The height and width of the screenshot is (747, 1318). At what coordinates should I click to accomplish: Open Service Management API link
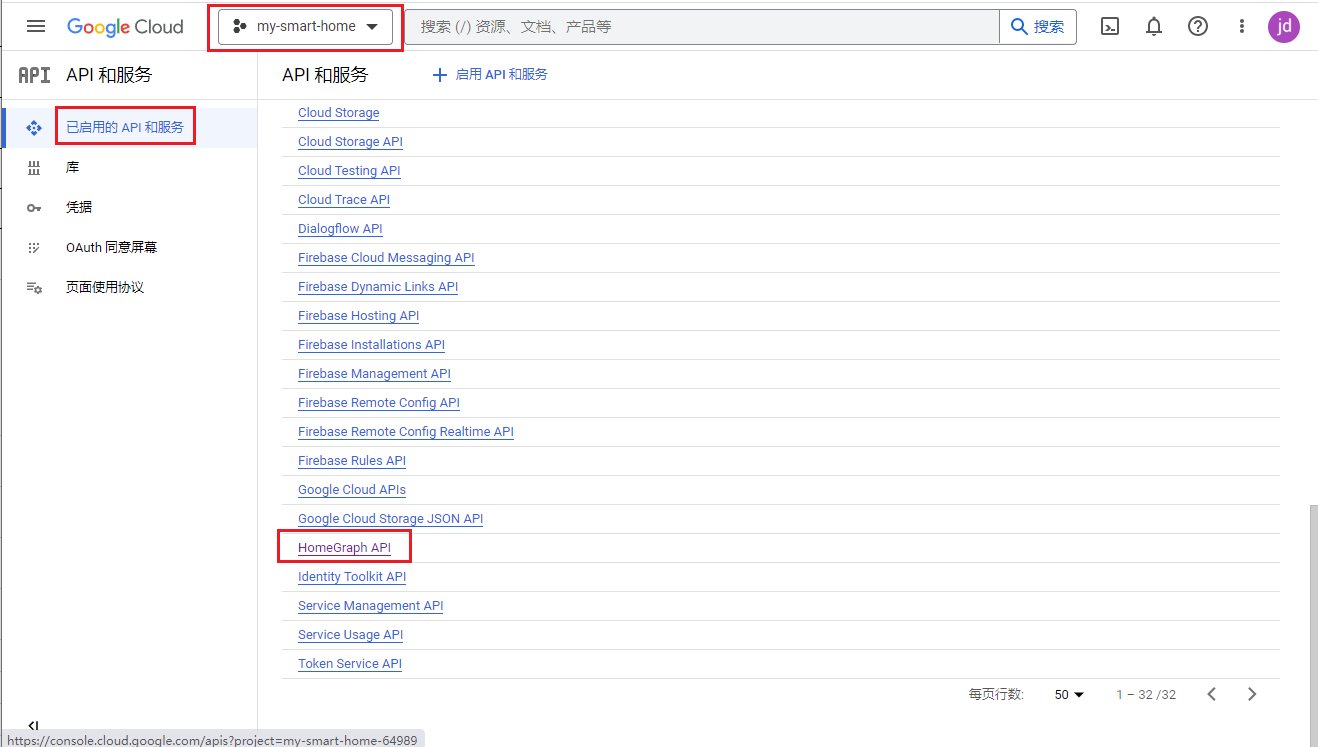tap(370, 606)
